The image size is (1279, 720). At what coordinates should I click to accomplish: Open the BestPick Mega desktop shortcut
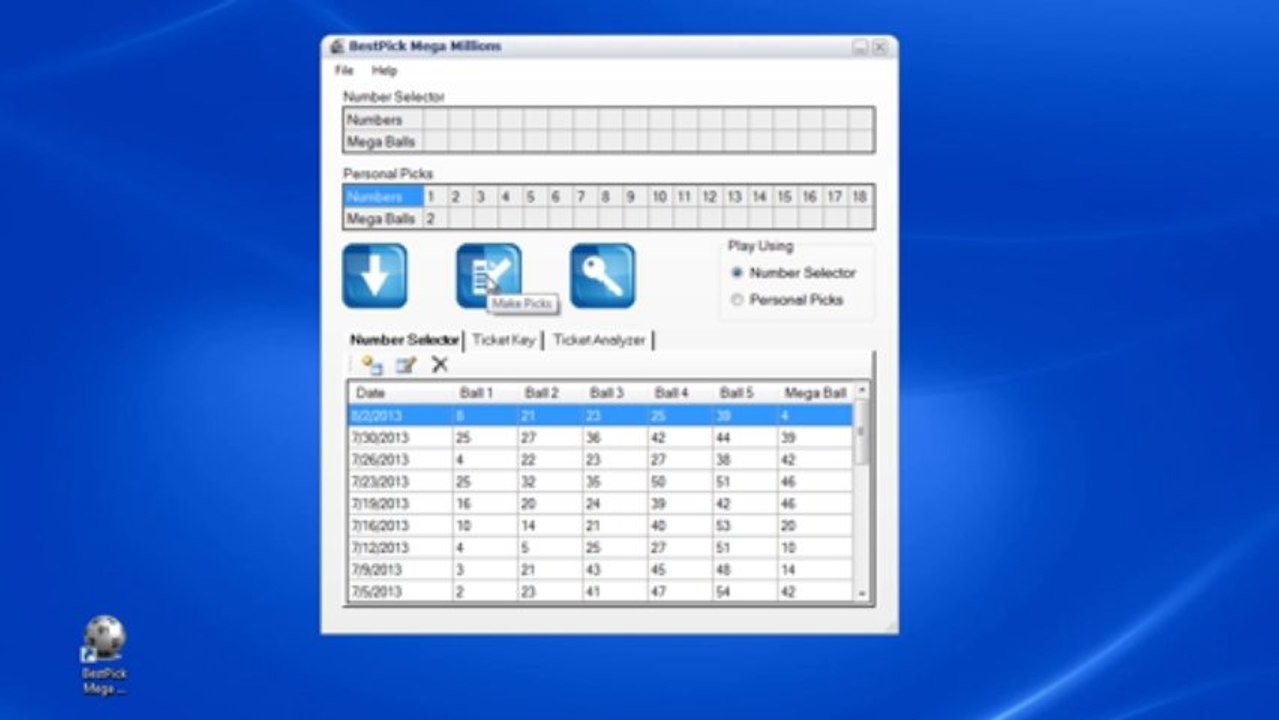coord(104,655)
